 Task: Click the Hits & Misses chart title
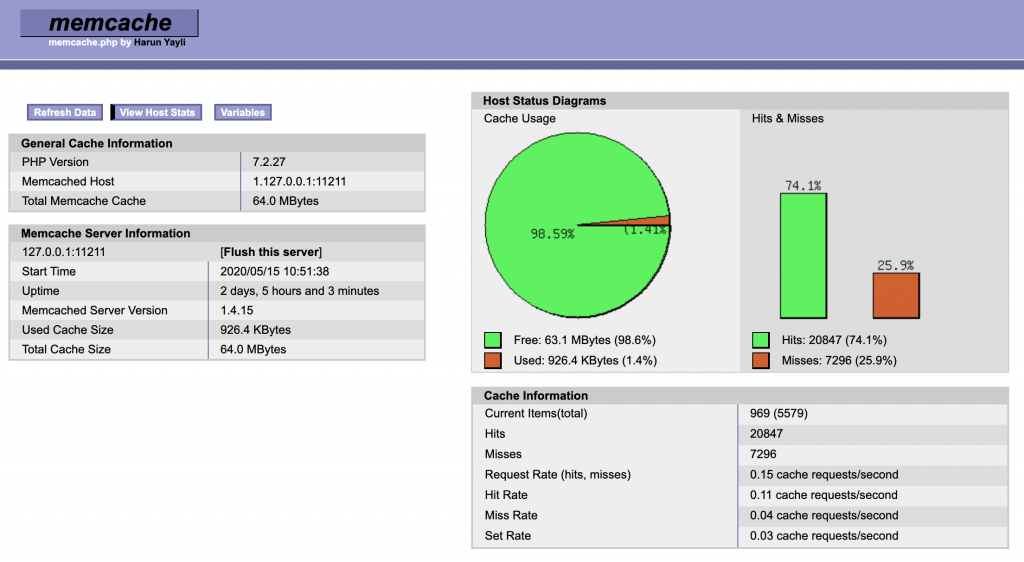[788, 119]
